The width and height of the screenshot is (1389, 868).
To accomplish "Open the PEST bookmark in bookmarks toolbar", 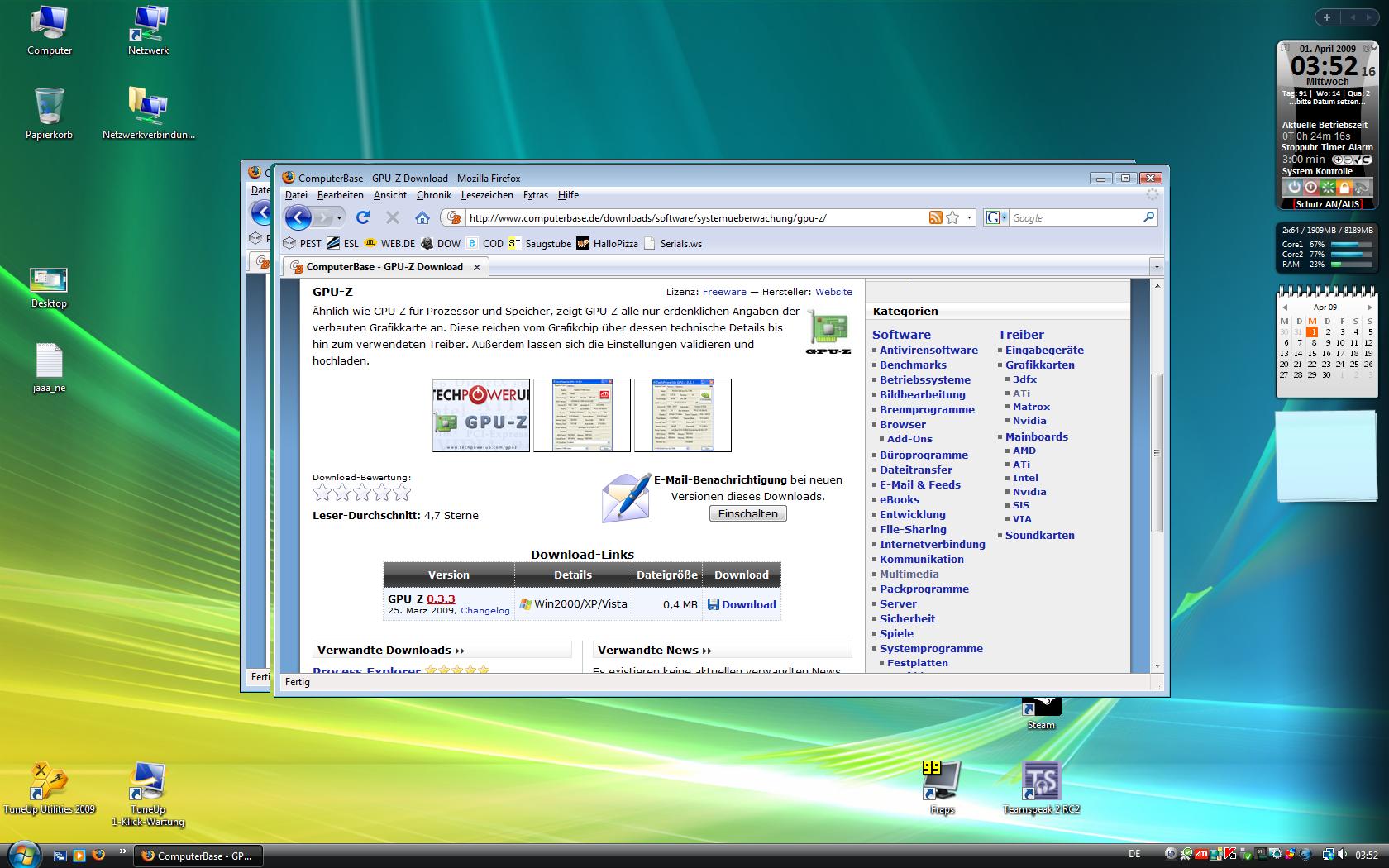I will click(302, 243).
